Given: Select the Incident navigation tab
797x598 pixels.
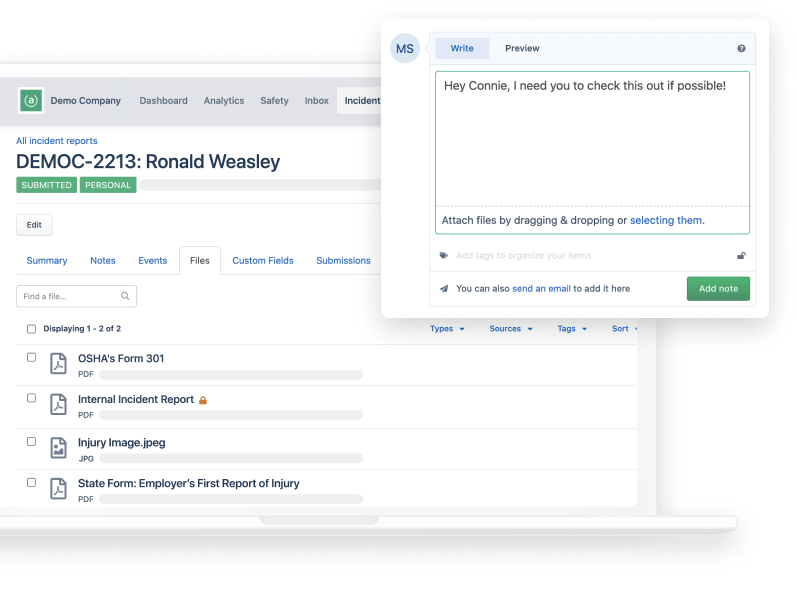Looking at the screenshot, I should pyautogui.click(x=360, y=101).
